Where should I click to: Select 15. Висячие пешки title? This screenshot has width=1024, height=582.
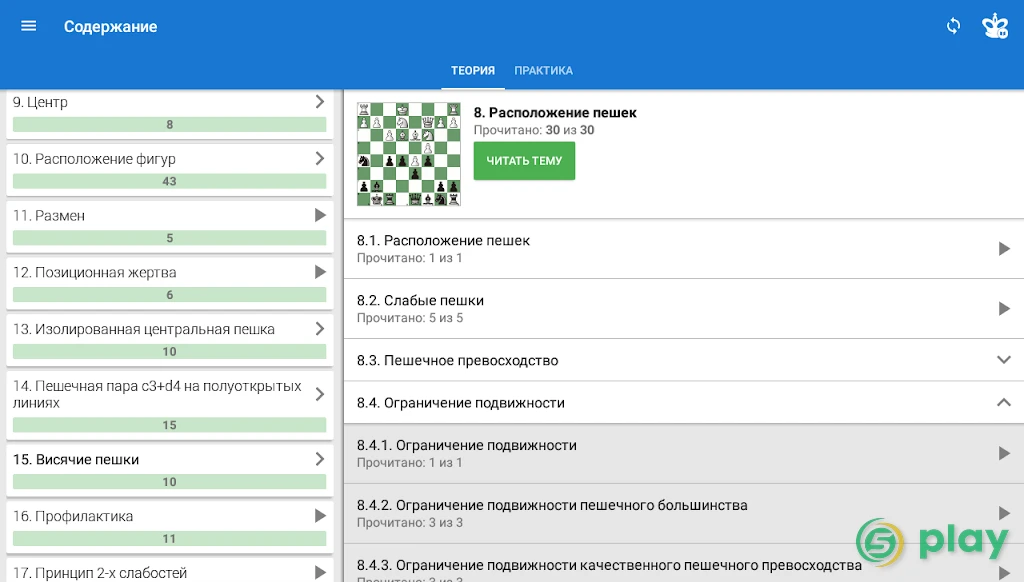tap(76, 459)
